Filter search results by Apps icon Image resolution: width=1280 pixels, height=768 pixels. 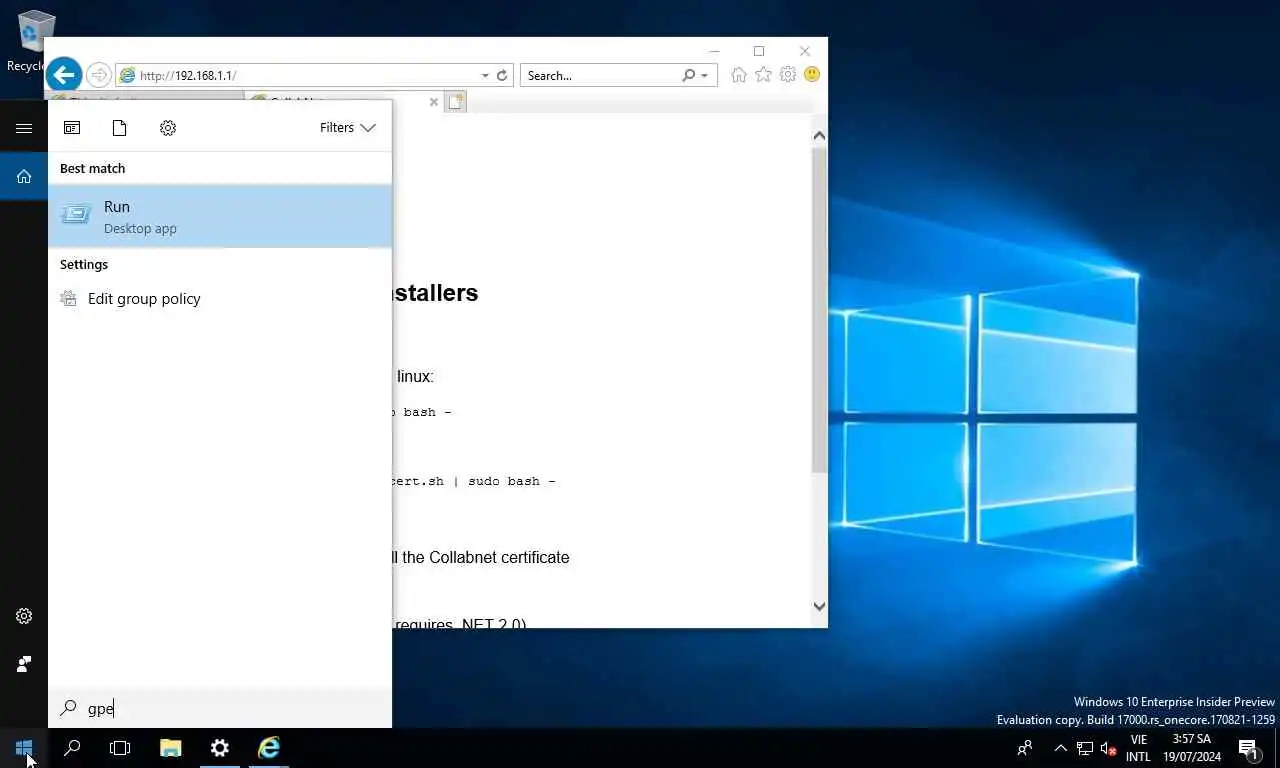coord(72,128)
